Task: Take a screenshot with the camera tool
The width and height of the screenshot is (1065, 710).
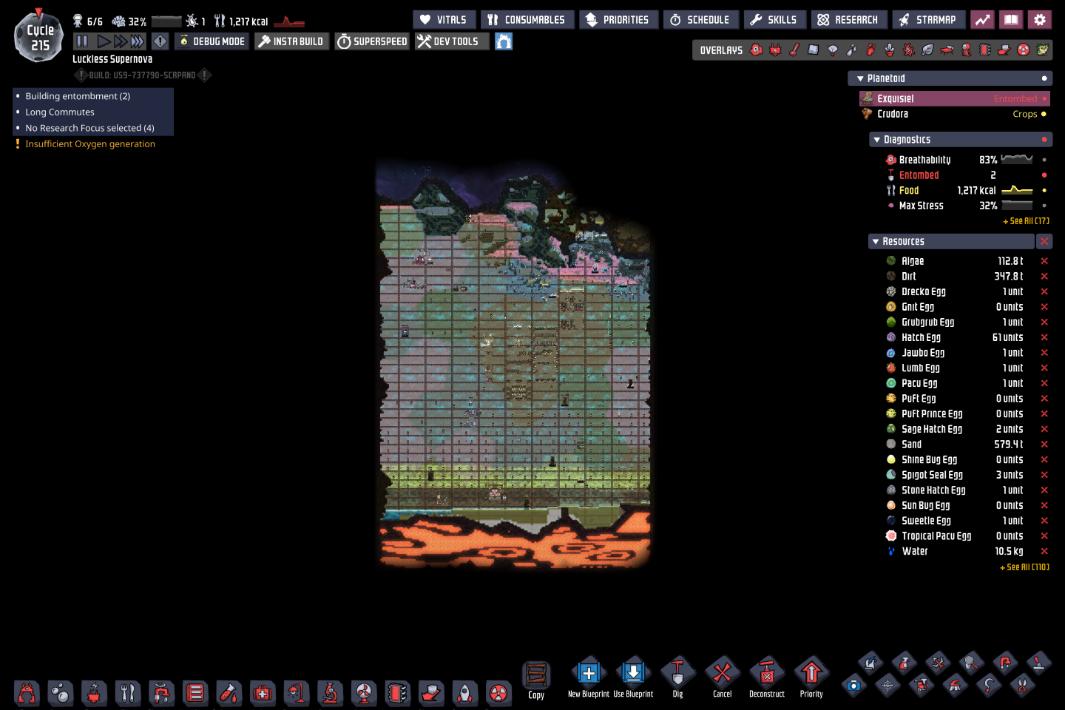Action: click(854, 686)
